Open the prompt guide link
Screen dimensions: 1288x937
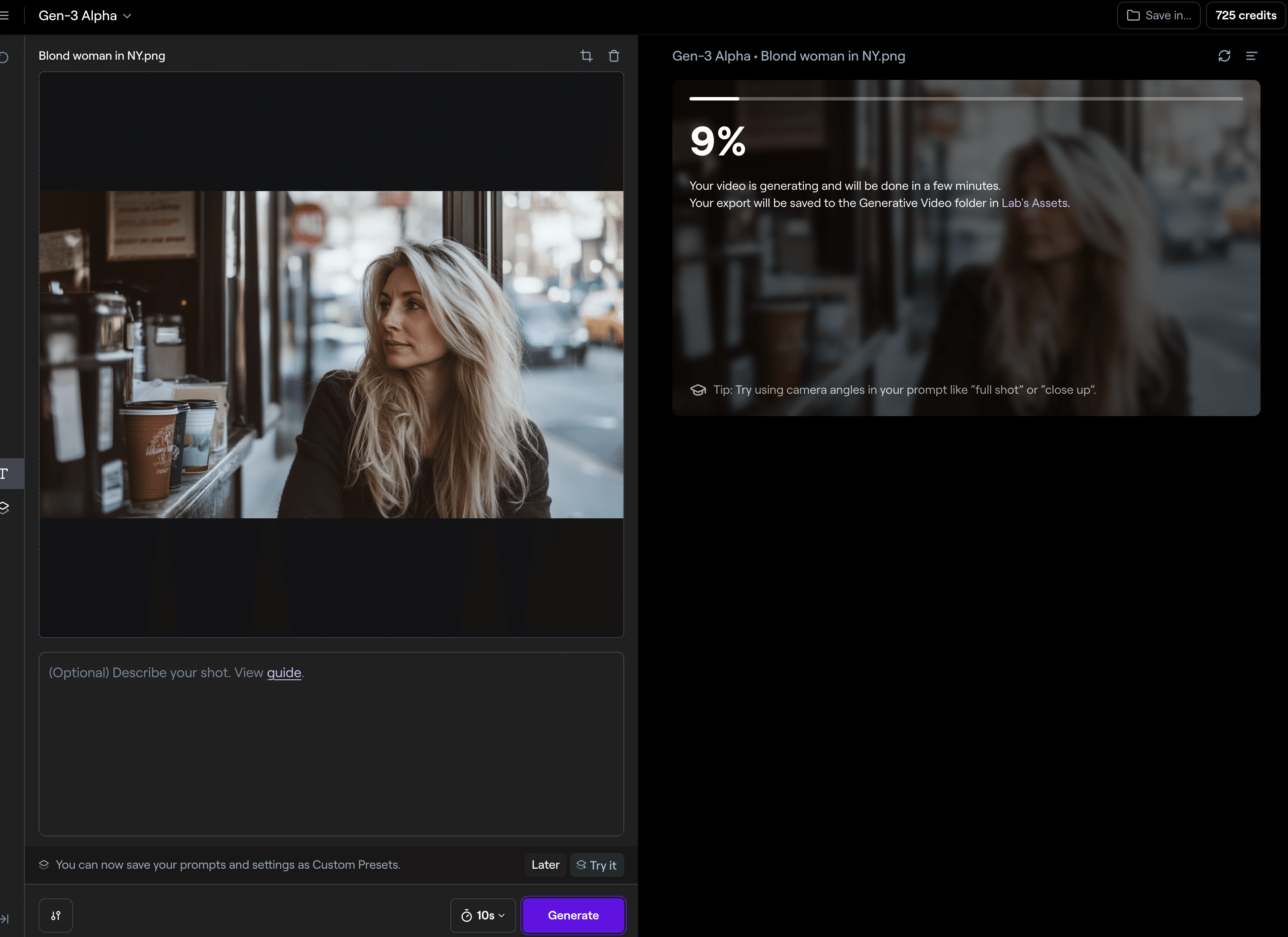(284, 672)
